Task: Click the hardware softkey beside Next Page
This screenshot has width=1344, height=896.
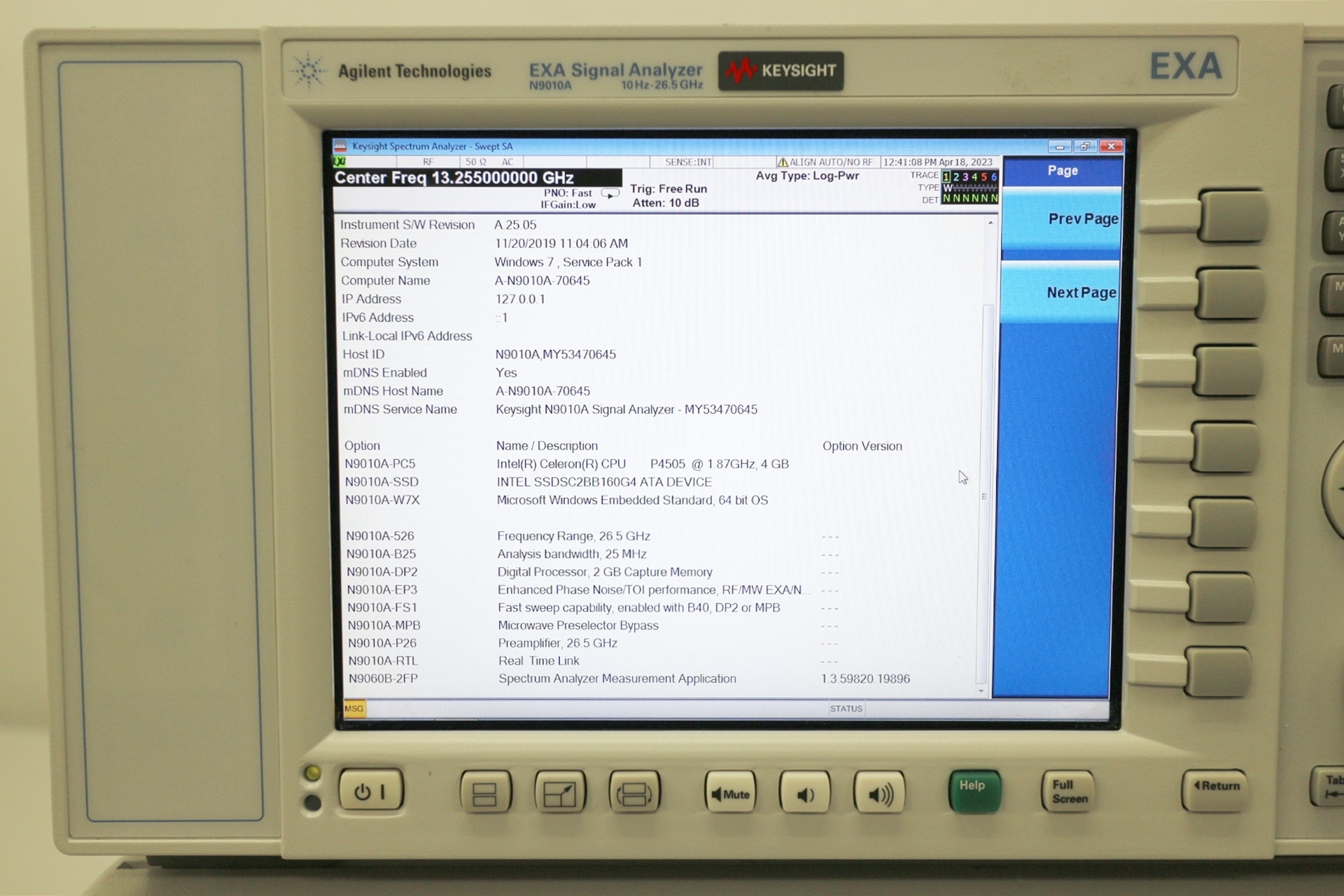Action: click(1230, 293)
